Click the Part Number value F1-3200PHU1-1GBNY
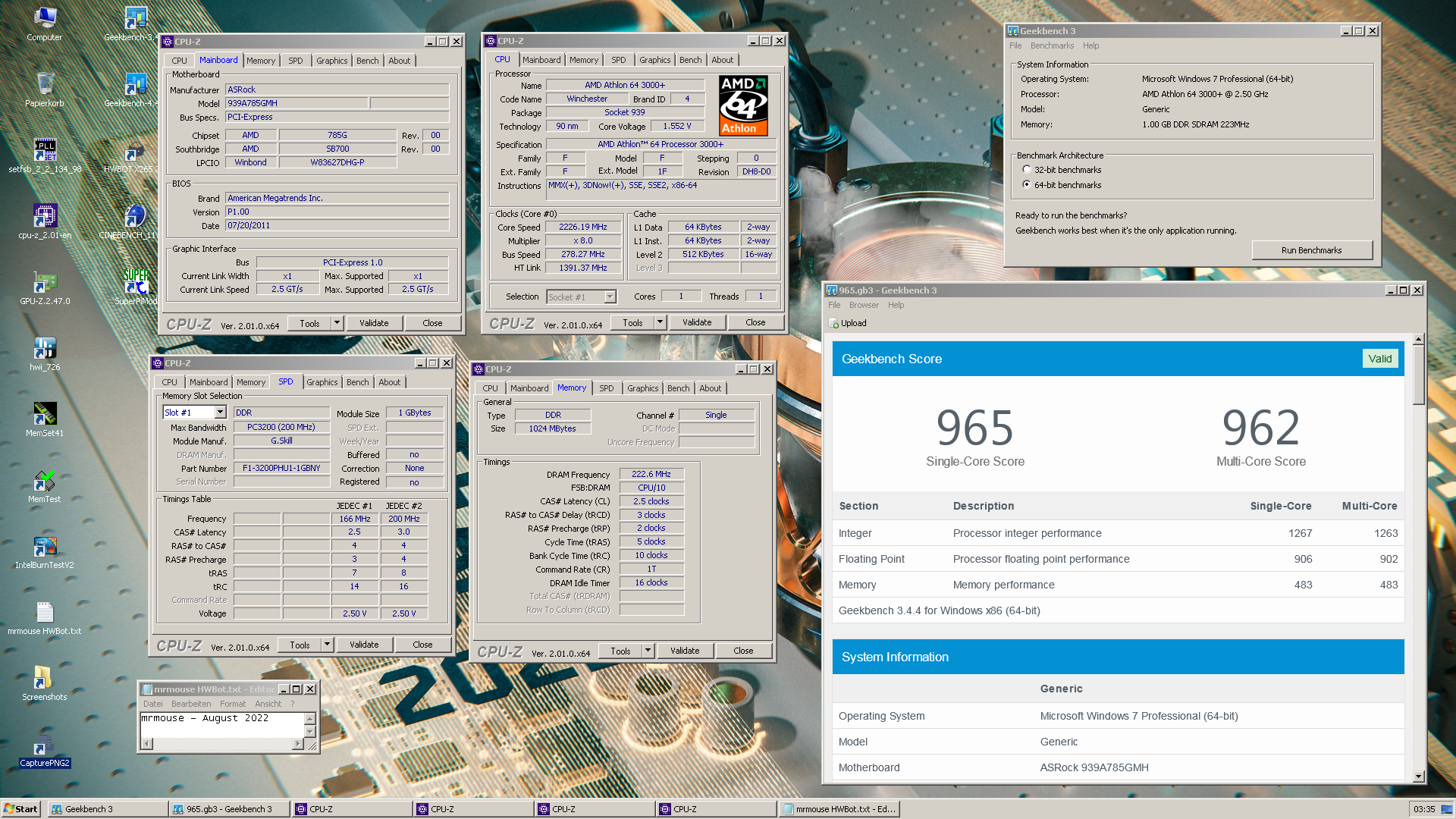Screen dimensions: 1456x819 pos(281,469)
